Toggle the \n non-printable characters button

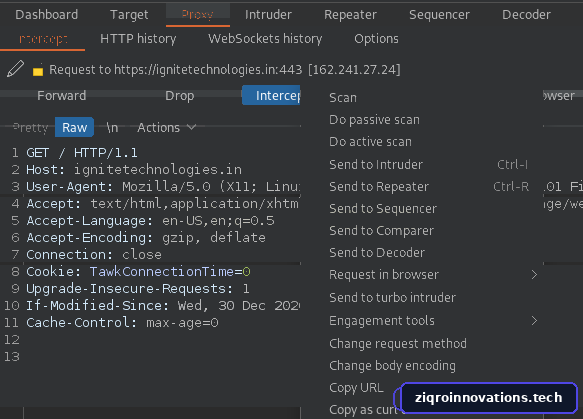[112, 128]
